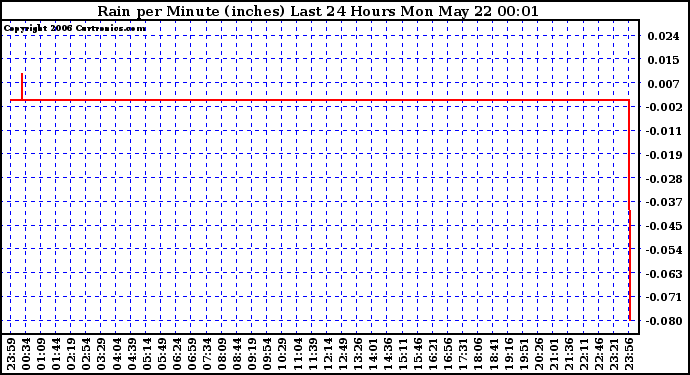Screen dimensions: 690x375
Task: Click the x-axis time label 14:36
Action: click(x=388, y=355)
